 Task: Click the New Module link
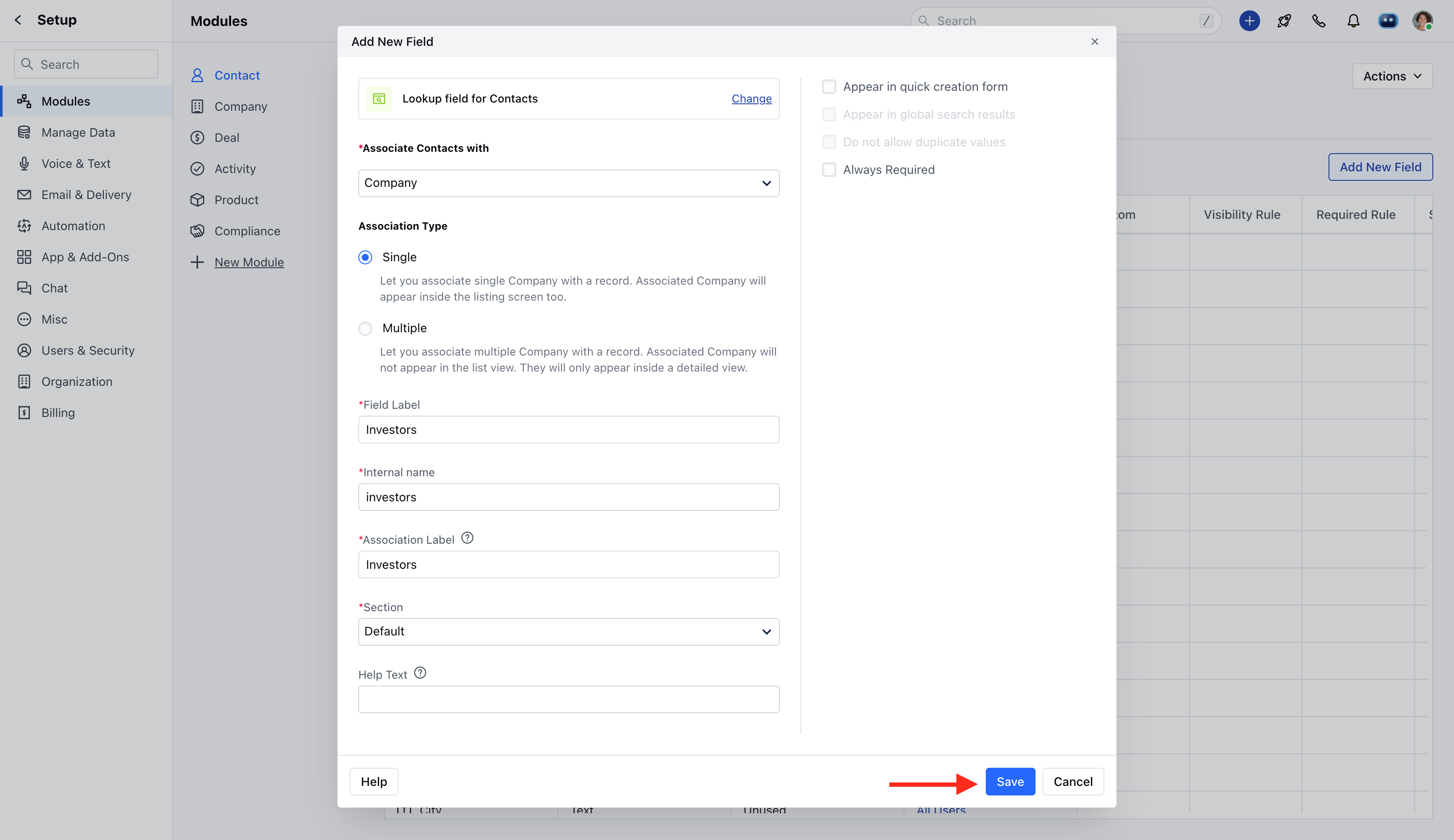coord(249,262)
